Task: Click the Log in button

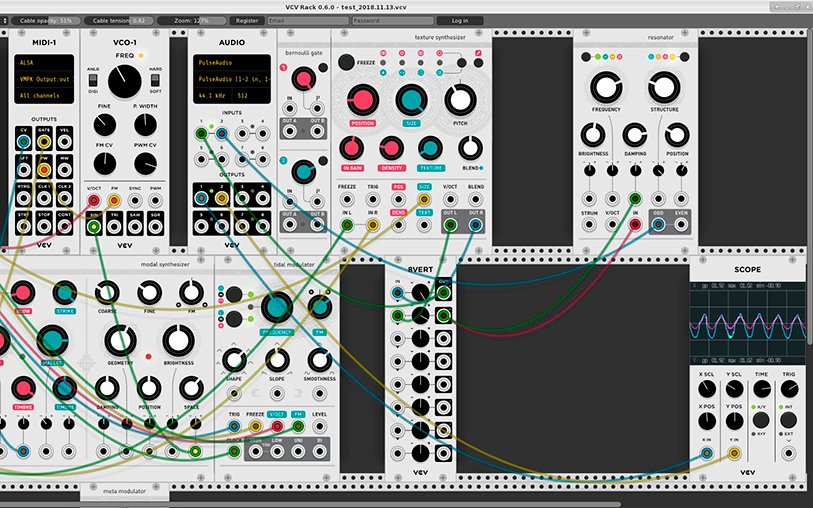Action: tap(459, 20)
